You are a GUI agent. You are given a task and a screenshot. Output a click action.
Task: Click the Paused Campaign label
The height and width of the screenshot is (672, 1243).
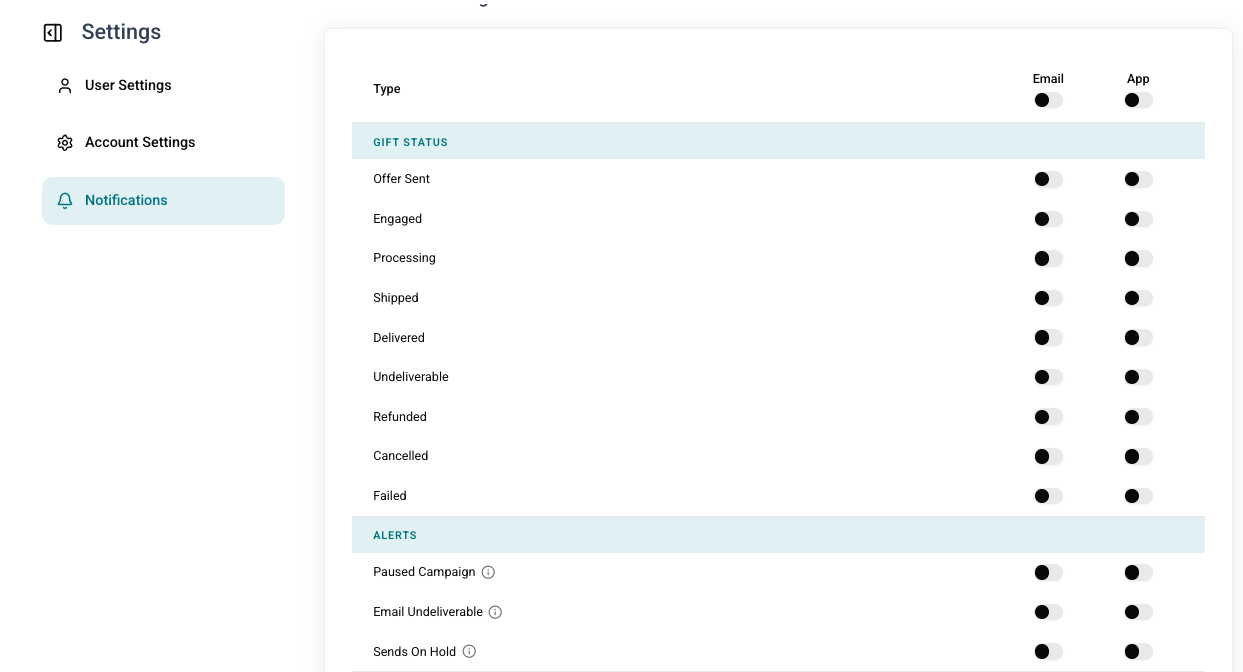coord(424,572)
